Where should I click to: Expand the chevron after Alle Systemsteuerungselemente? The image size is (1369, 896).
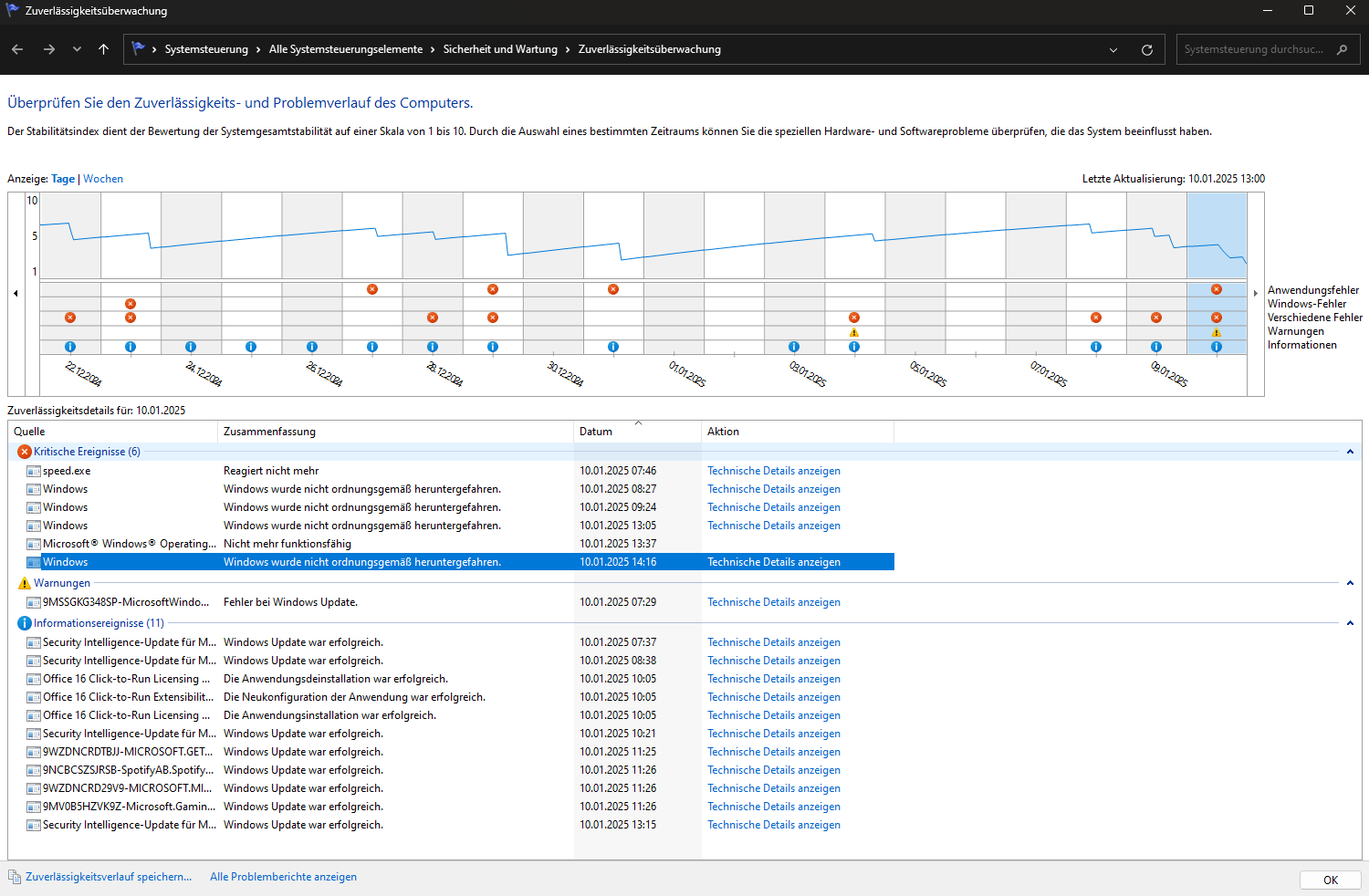433,49
